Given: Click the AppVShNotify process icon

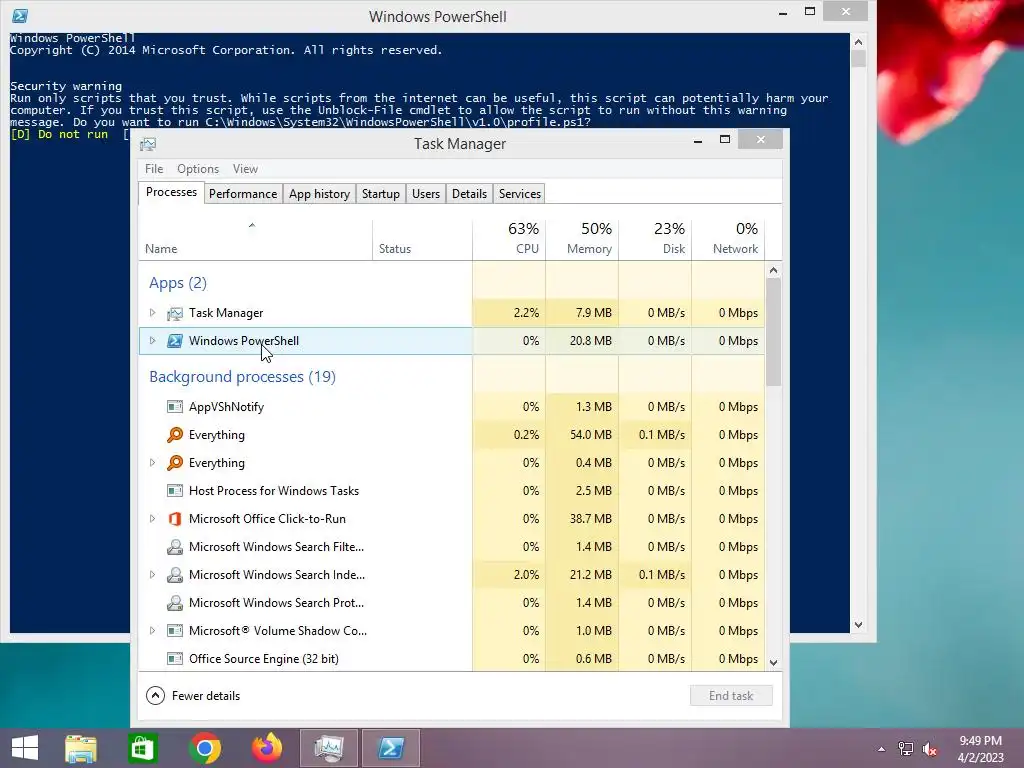Looking at the screenshot, I should (x=174, y=407).
